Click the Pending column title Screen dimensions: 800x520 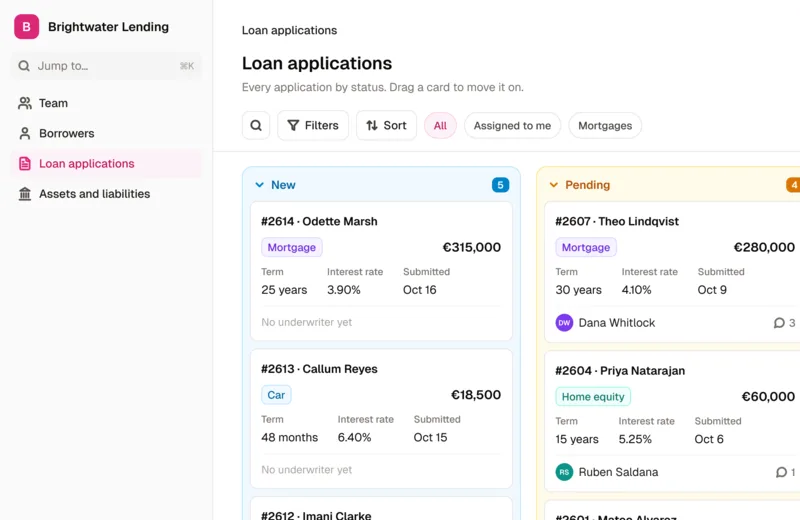(x=587, y=185)
